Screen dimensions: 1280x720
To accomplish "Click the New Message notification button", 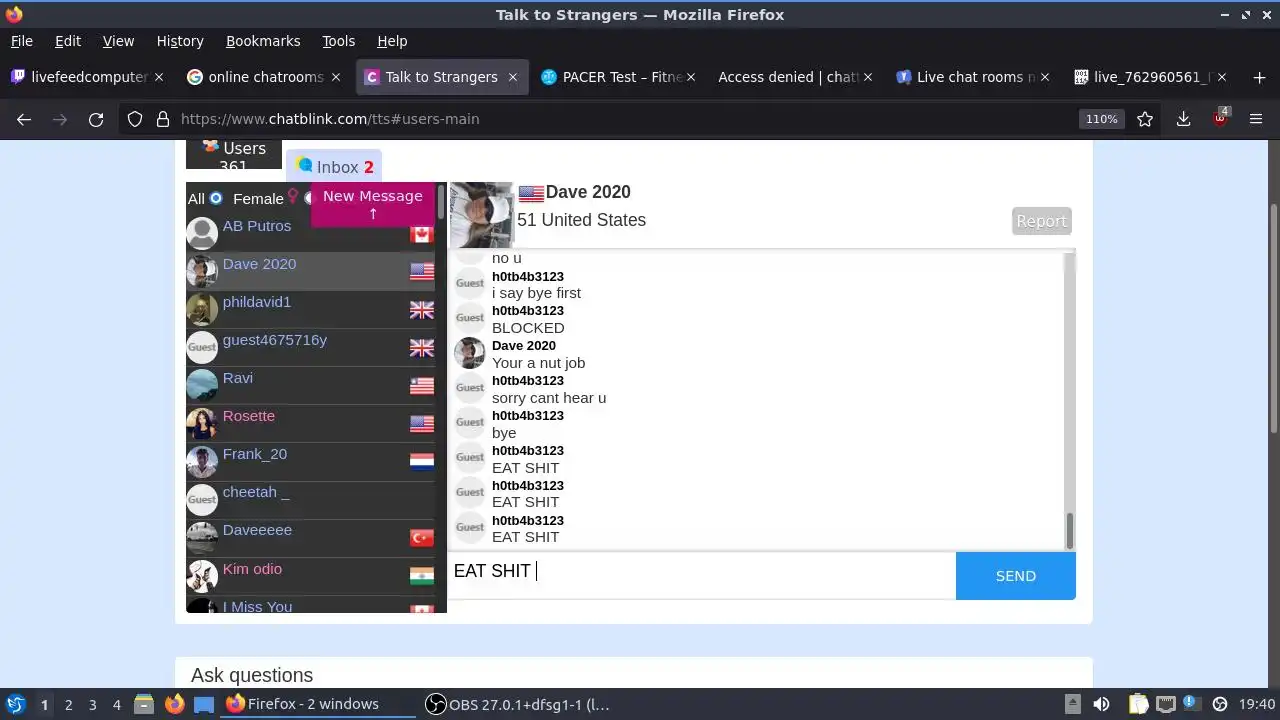I will (x=373, y=204).
